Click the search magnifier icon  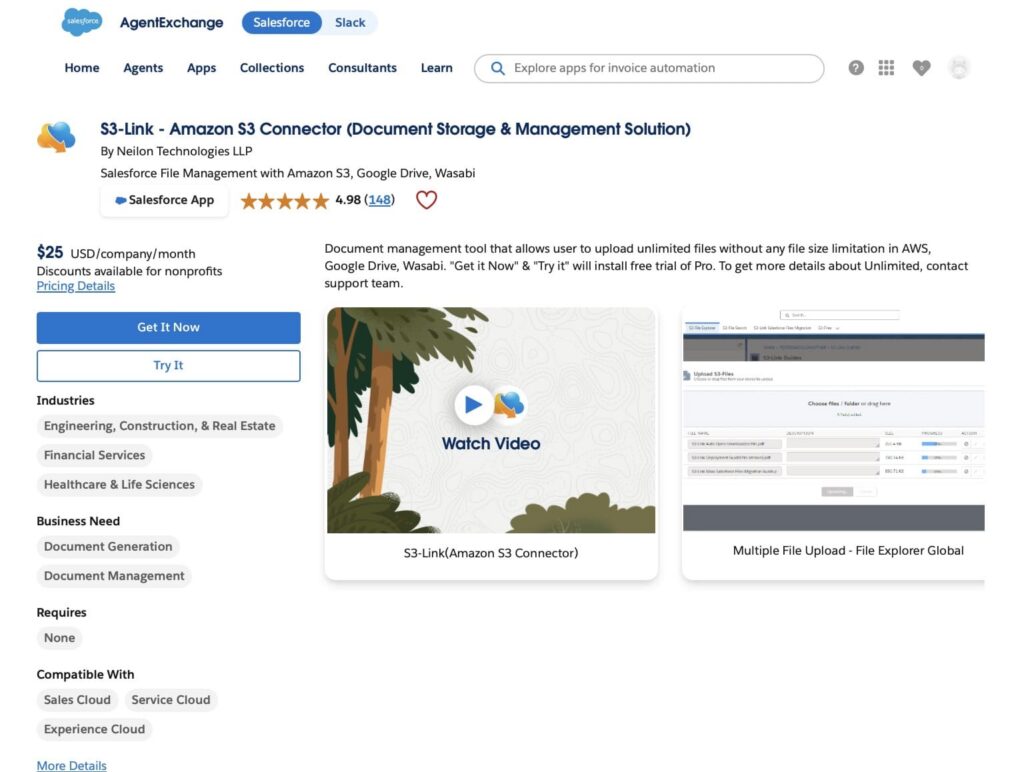pyautogui.click(x=498, y=68)
